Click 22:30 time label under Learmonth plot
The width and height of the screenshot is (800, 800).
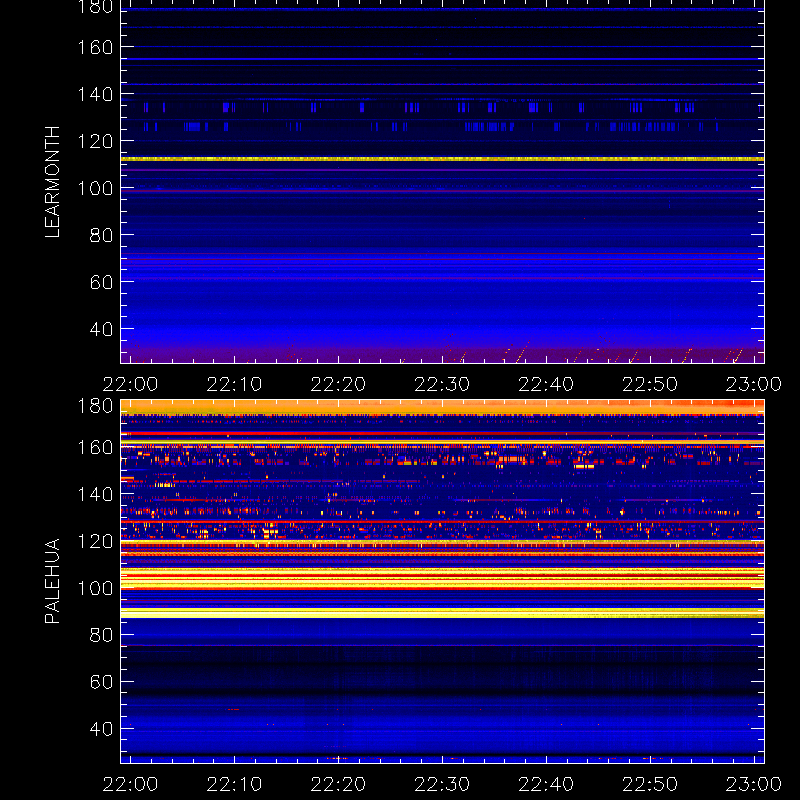[442, 384]
